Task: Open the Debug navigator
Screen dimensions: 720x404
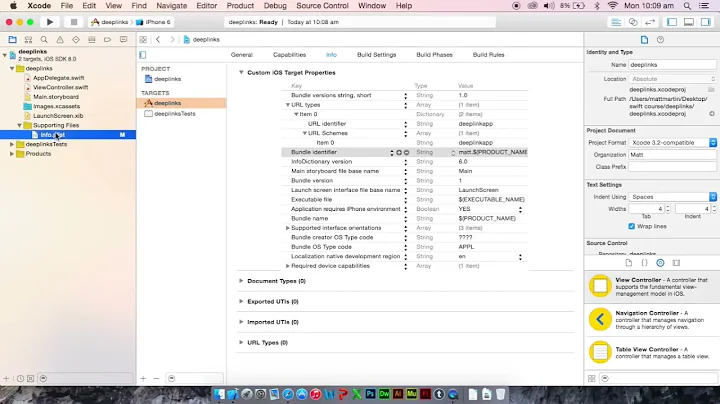Action: point(91,39)
